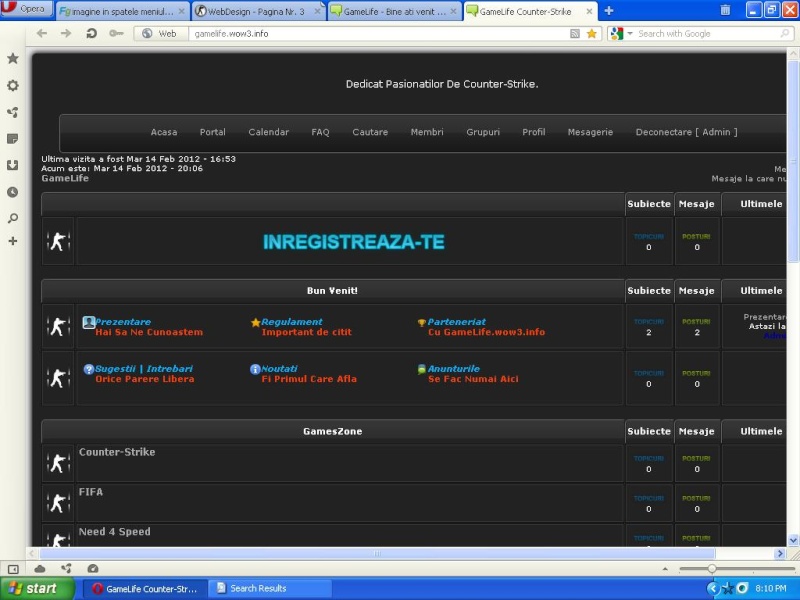The image size is (800, 600).
Task: Open Mesagerie in the forum navigation
Action: [x=590, y=132]
